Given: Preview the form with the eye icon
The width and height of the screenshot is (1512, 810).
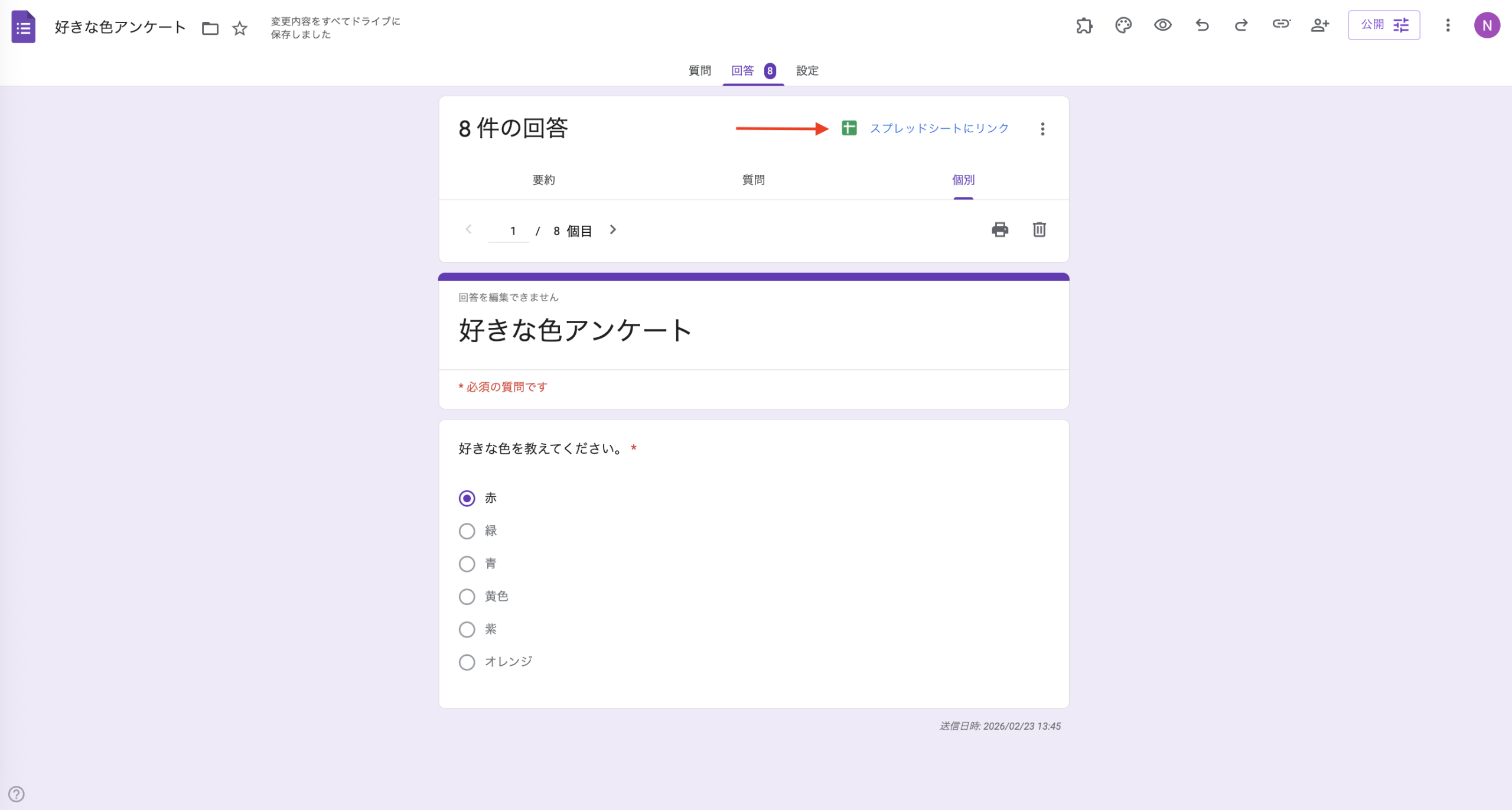Looking at the screenshot, I should pyautogui.click(x=1162, y=25).
